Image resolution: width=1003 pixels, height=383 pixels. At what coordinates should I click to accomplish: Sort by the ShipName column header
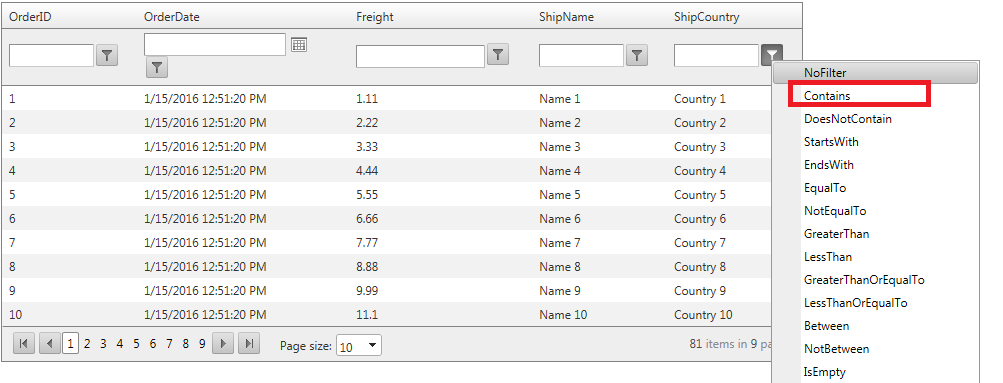point(566,17)
